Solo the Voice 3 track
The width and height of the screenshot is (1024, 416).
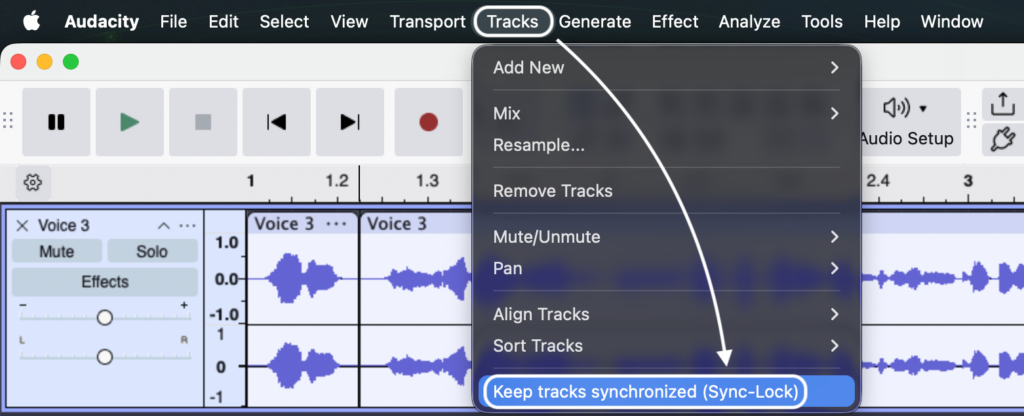pos(152,252)
